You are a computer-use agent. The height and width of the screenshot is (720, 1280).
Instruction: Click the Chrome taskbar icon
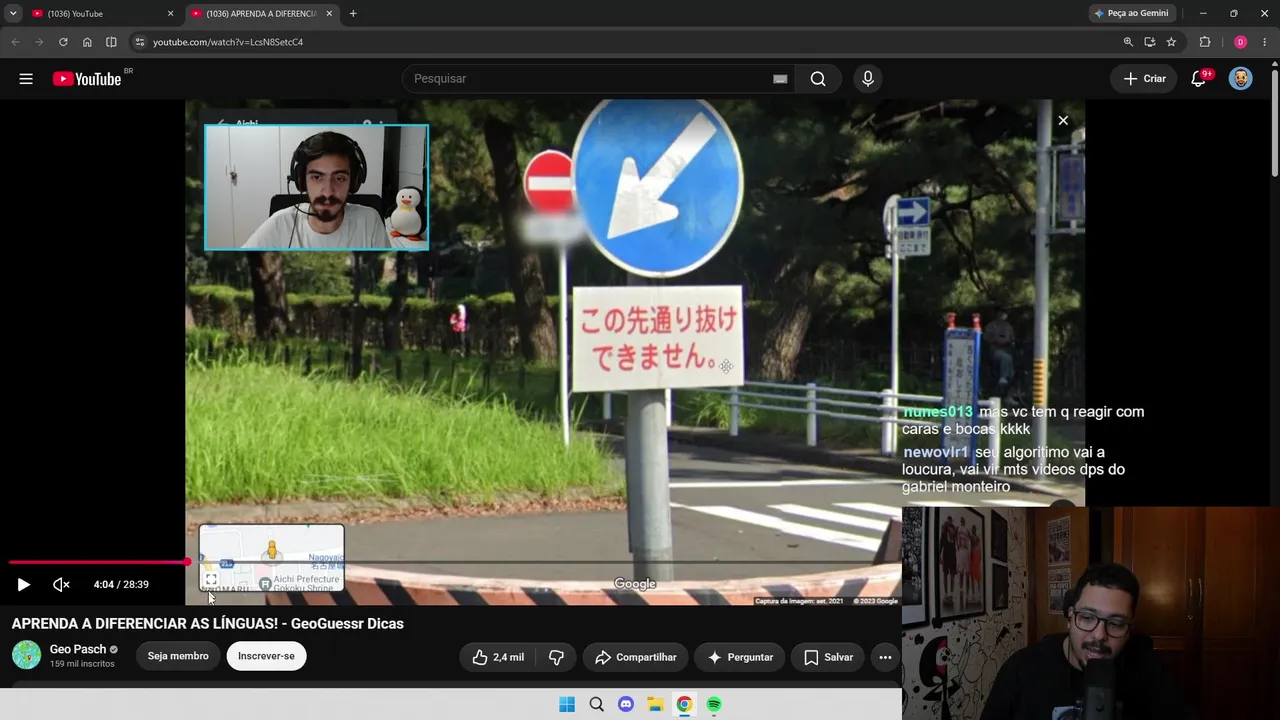click(x=684, y=705)
